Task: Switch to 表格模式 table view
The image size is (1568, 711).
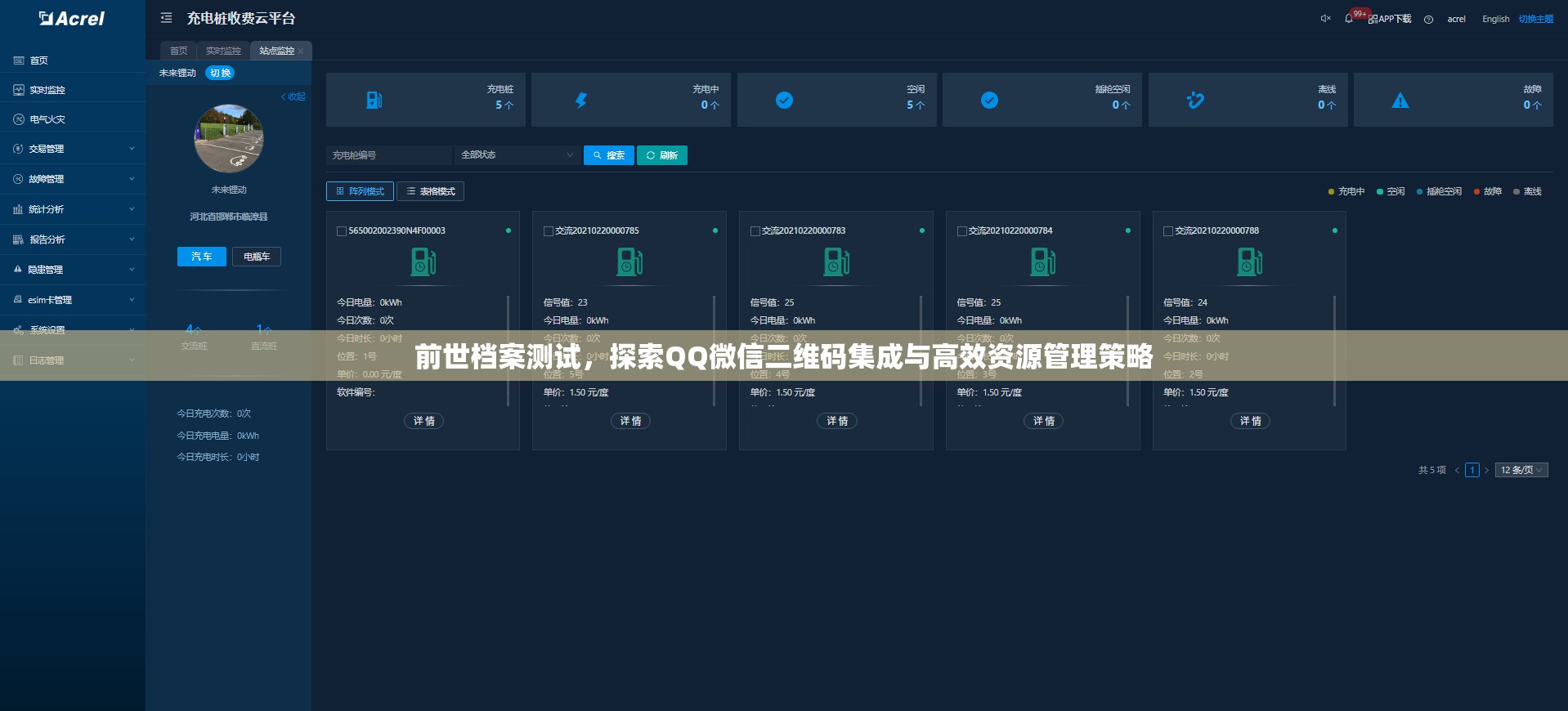Action: (x=430, y=191)
